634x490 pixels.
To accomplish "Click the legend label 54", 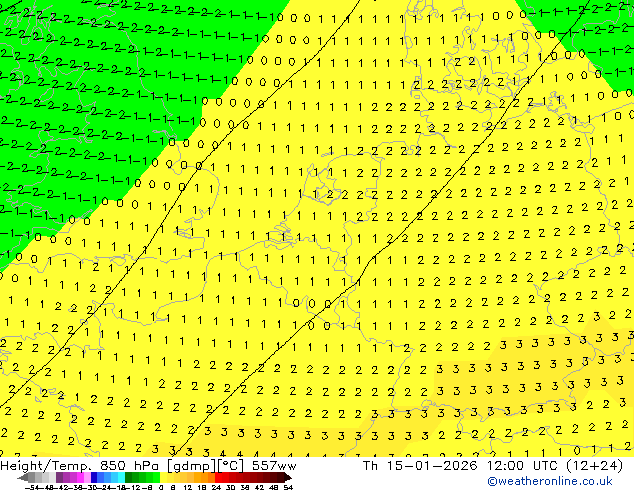I will click(289, 488).
